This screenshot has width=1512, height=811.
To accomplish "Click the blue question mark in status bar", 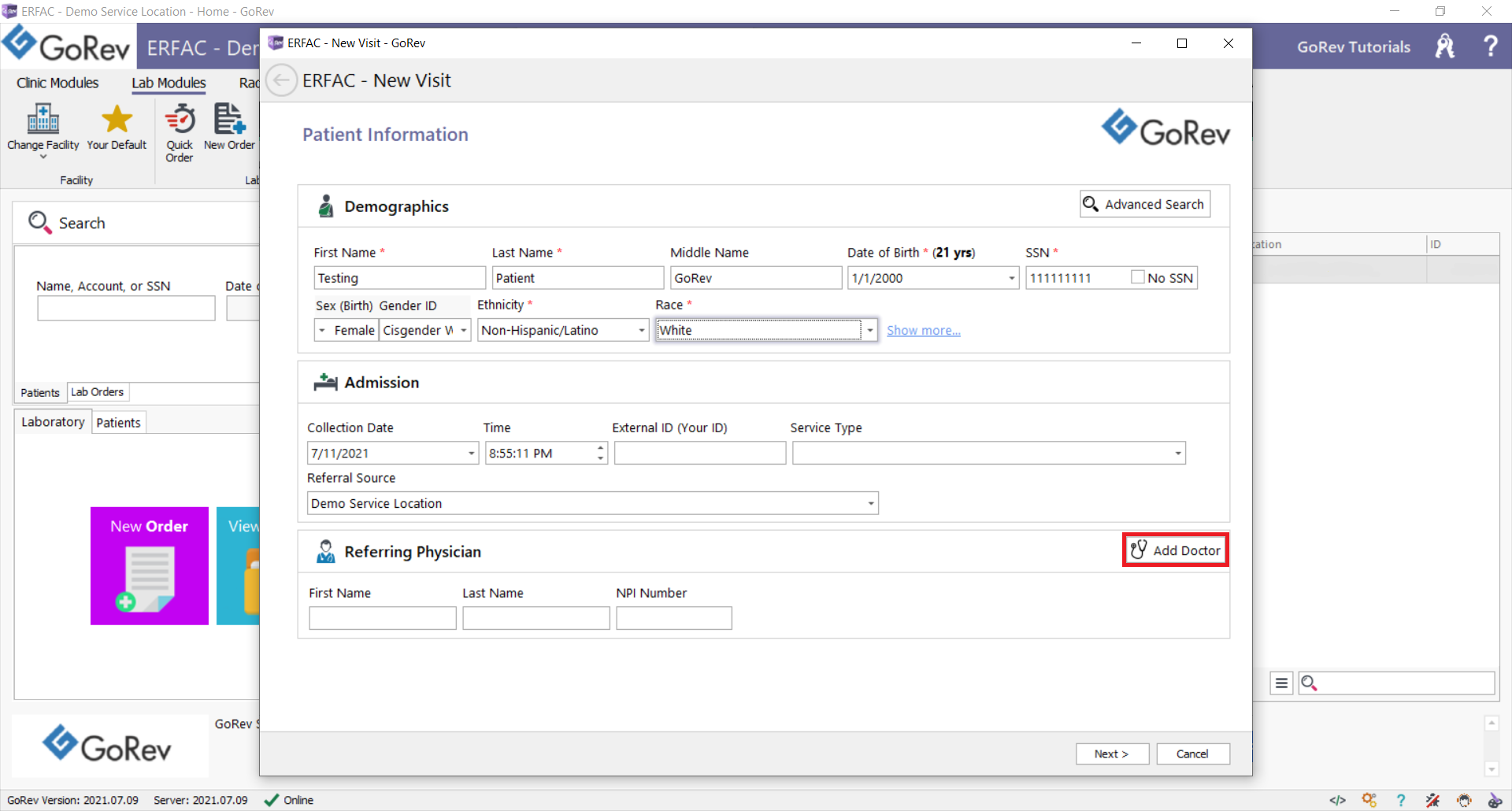I will point(1401,800).
